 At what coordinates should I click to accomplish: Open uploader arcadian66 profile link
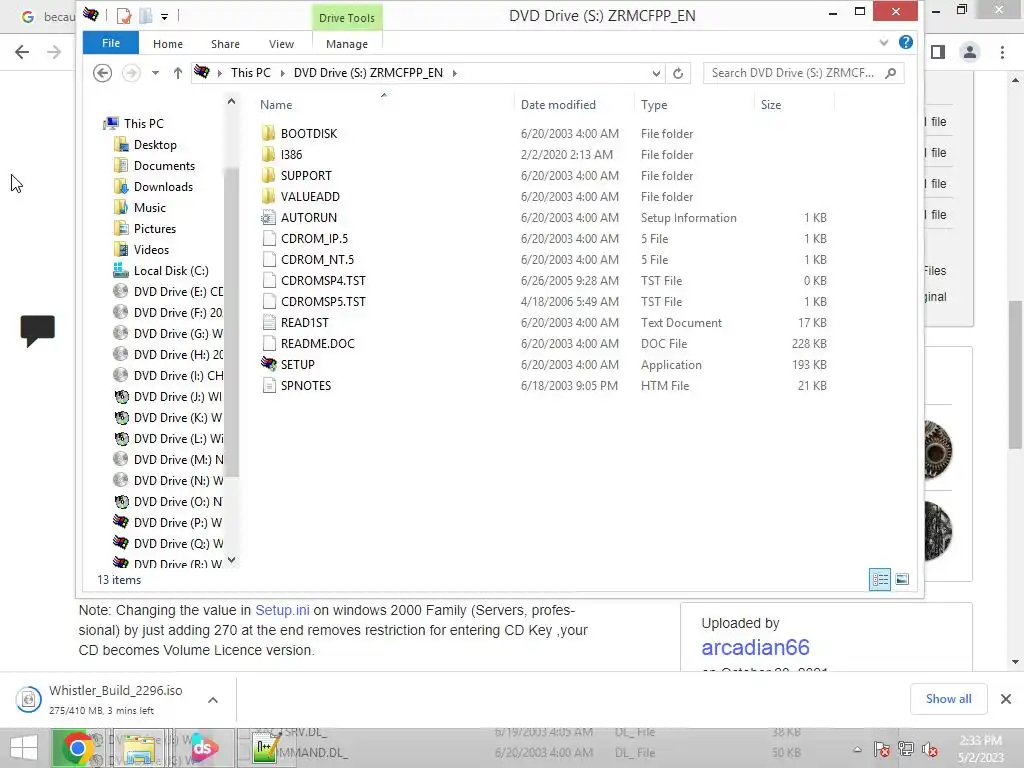click(x=755, y=647)
